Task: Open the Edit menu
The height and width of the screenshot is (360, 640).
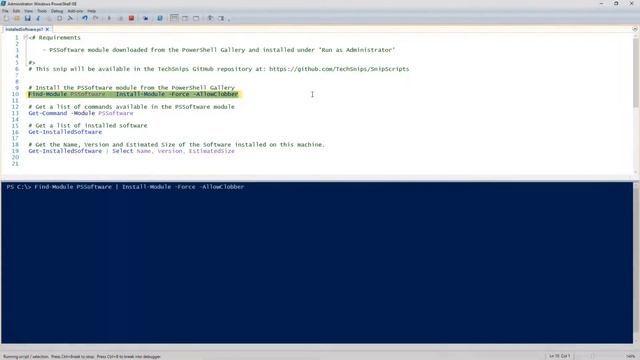Action: 16,11
